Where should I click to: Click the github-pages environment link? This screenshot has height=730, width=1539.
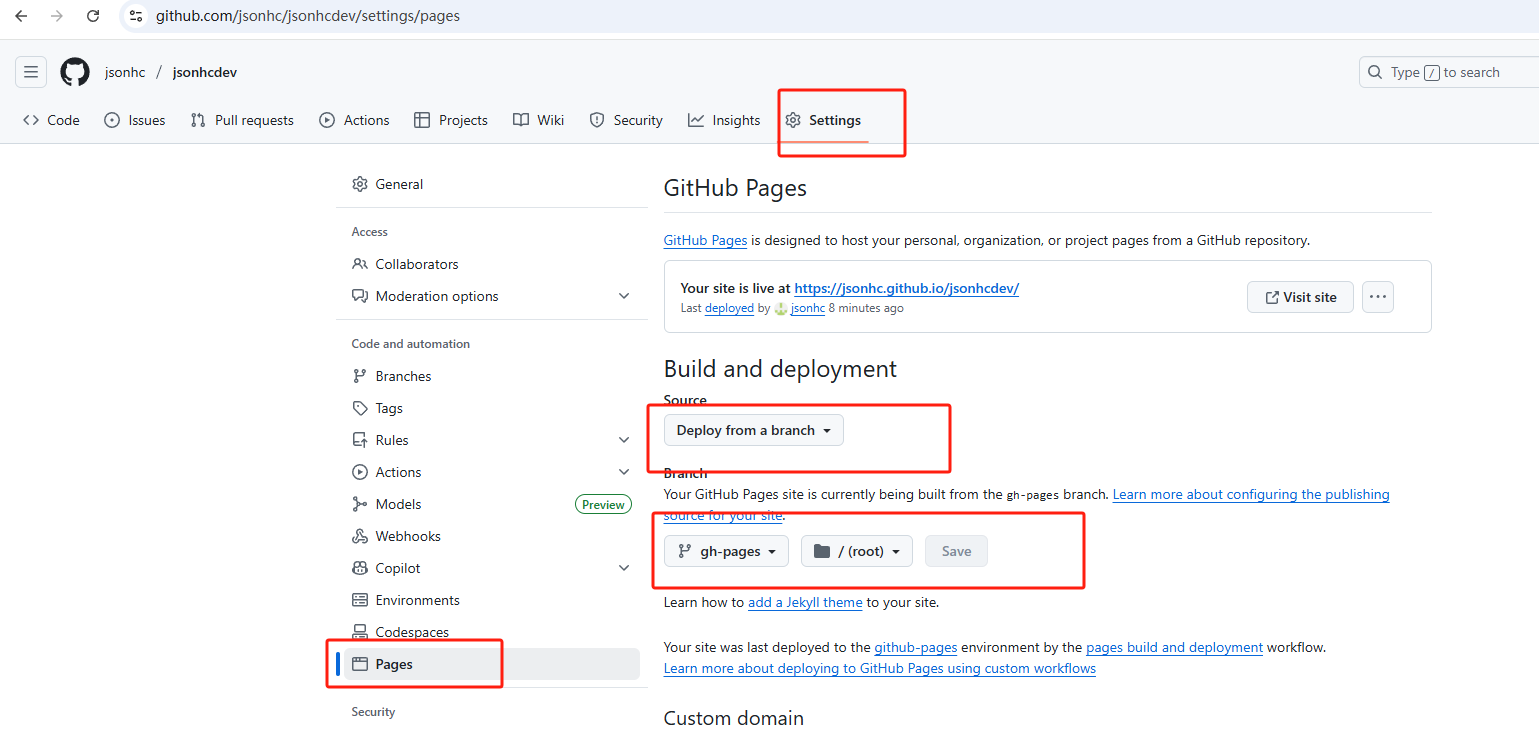pyautogui.click(x=916, y=647)
